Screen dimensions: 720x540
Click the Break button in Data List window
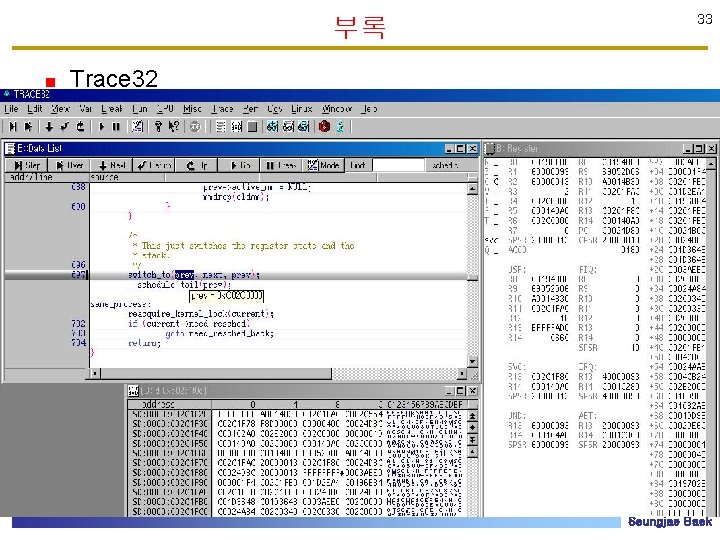coord(281,165)
